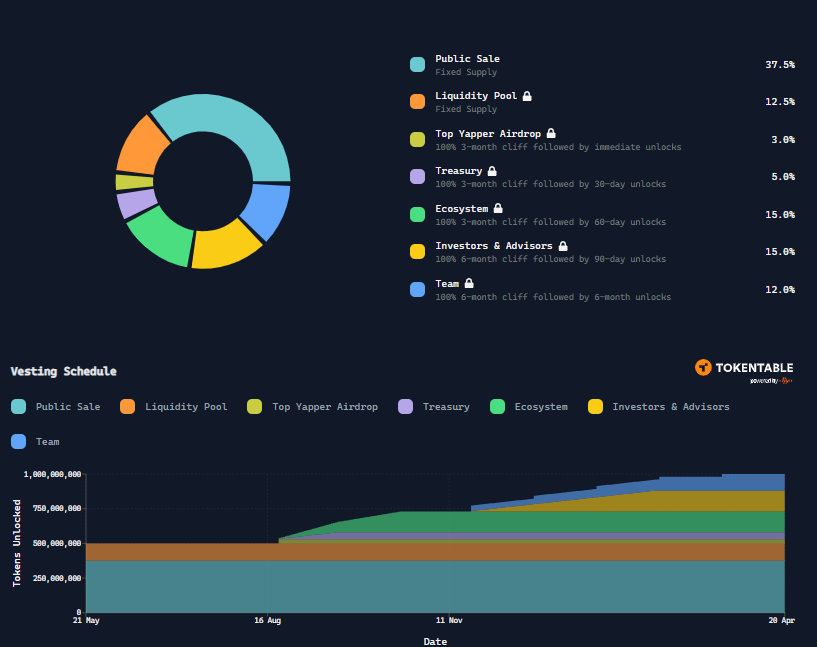Select the olive Top Yapper Airdrop donut segment
Image resolution: width=817 pixels, height=647 pixels.
tap(134, 182)
